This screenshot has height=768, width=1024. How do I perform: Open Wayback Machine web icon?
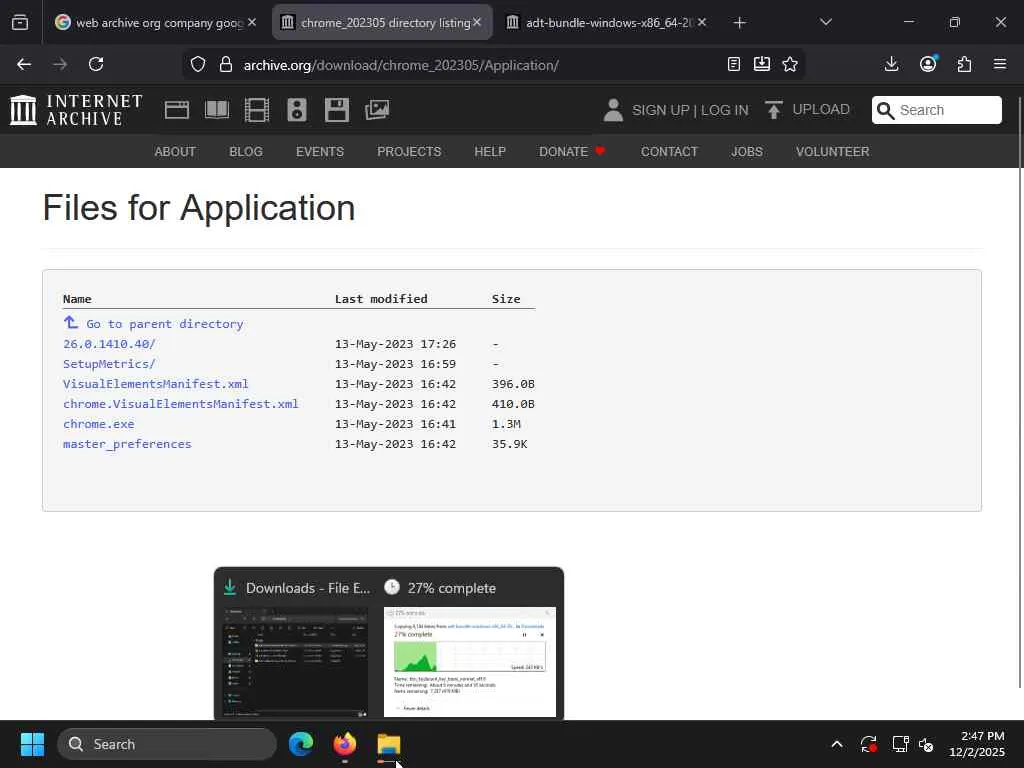click(176, 110)
